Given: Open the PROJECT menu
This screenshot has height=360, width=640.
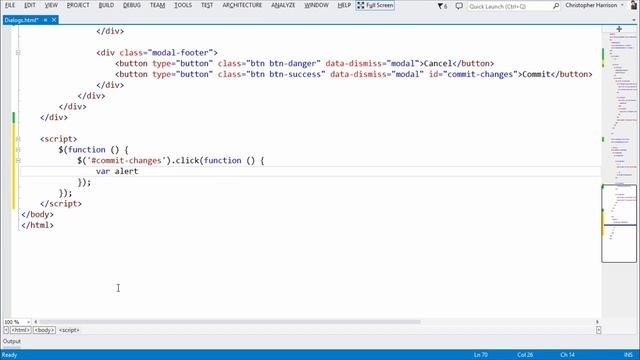Looking at the screenshot, I should pyautogui.click(x=78, y=5).
